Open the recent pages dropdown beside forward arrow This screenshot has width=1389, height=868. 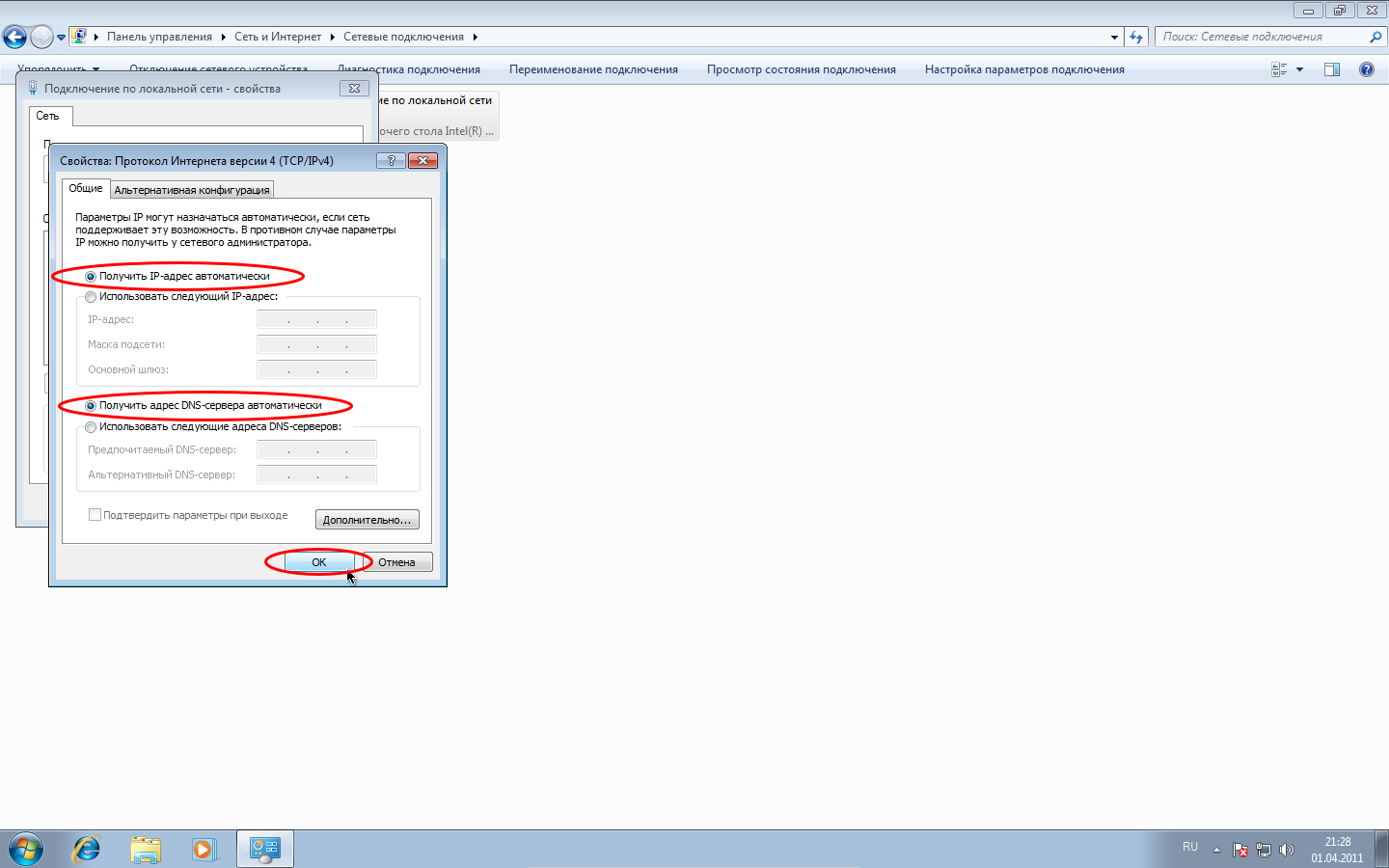61,38
